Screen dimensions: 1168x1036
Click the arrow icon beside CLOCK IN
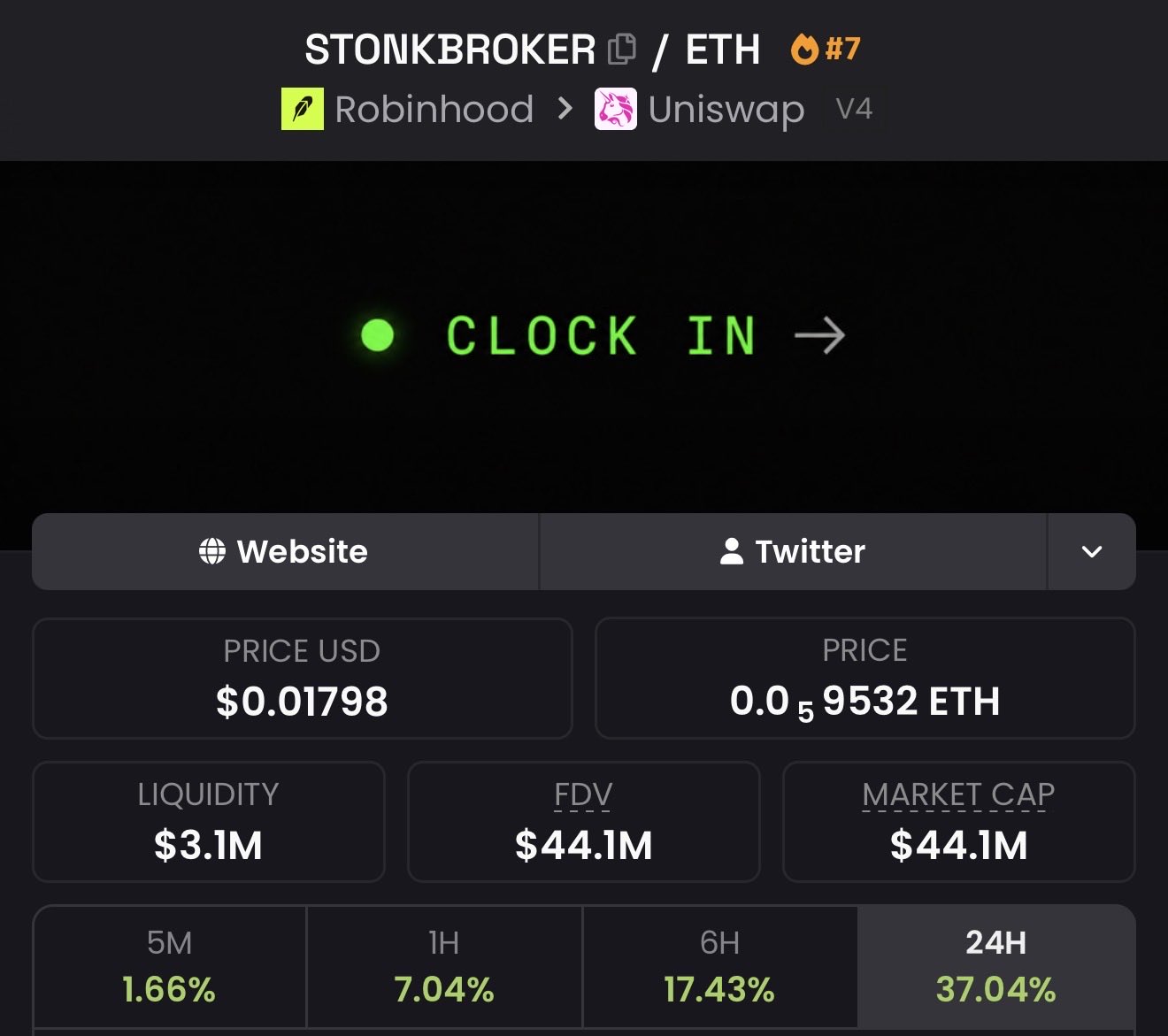point(819,336)
